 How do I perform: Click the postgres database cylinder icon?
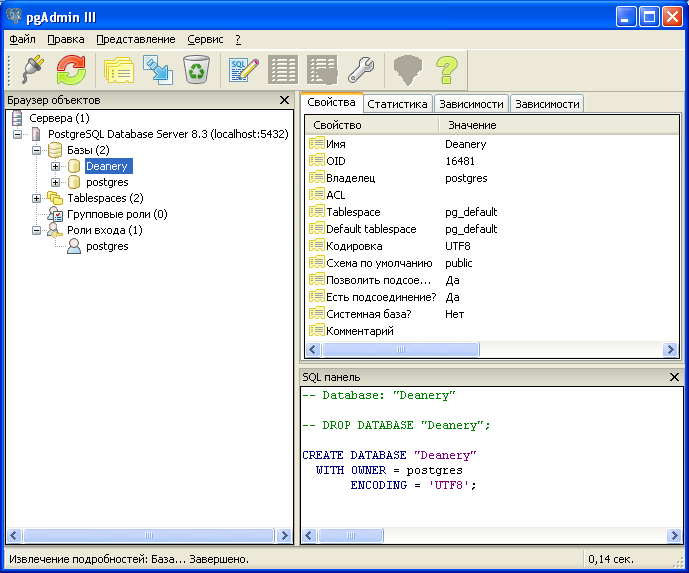[x=74, y=182]
